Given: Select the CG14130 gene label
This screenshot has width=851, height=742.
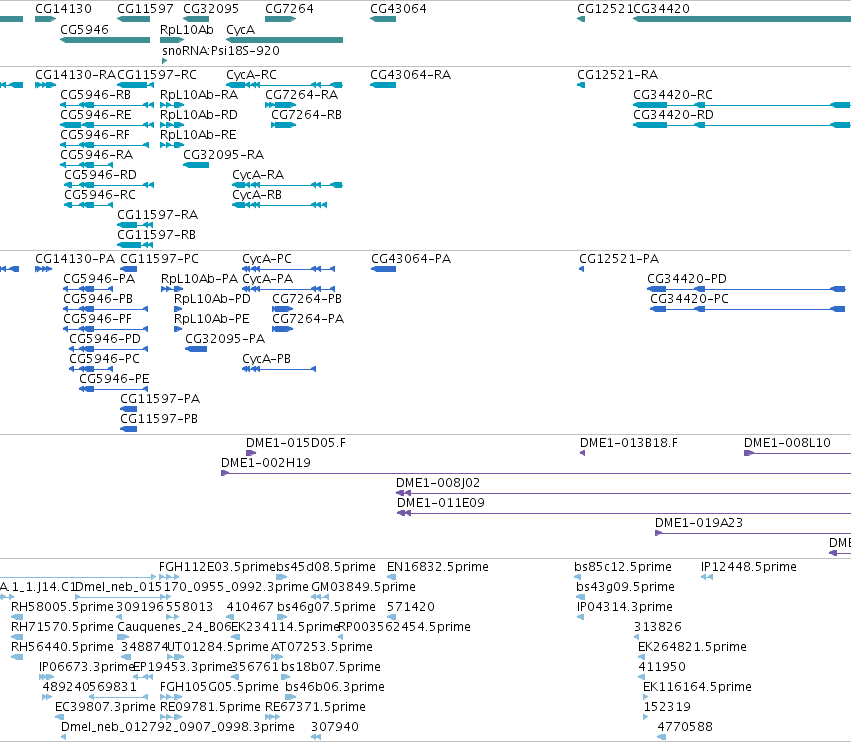Looking at the screenshot, I should tap(63, 9).
